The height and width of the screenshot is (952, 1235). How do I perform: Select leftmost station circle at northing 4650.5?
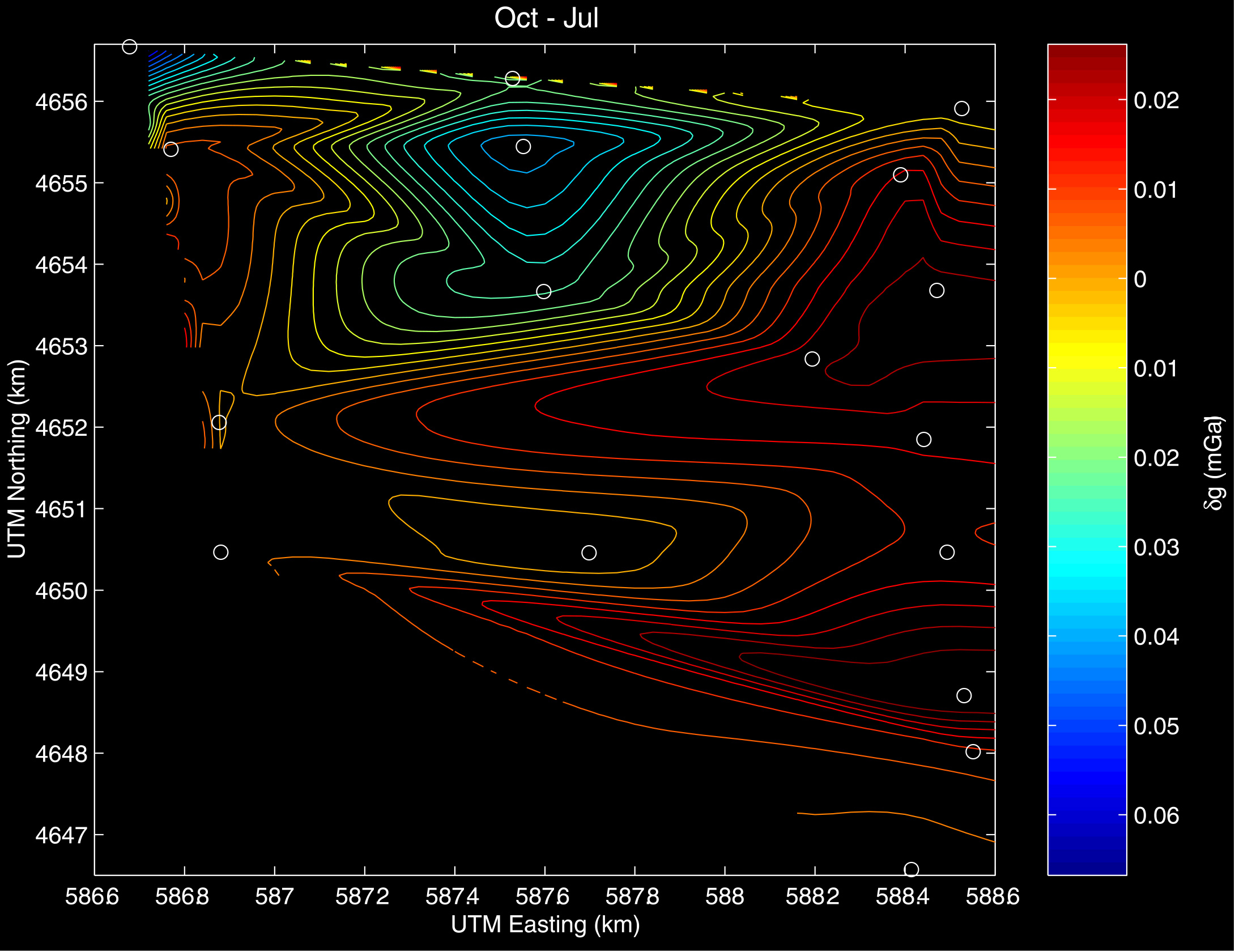tap(220, 552)
